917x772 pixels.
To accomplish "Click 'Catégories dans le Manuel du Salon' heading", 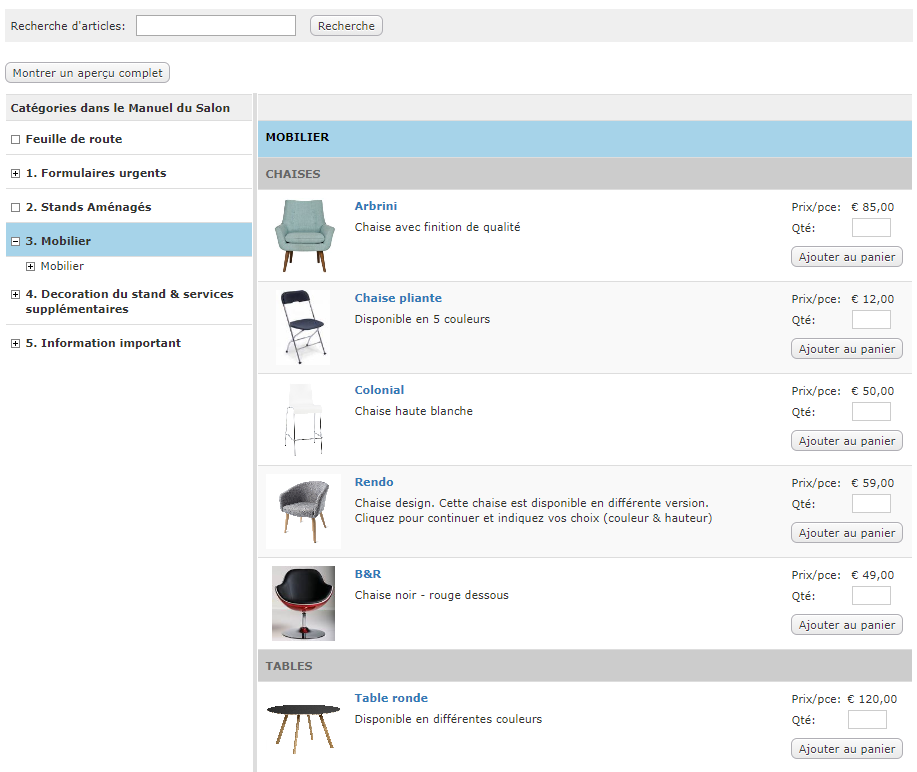I will [x=120, y=108].
